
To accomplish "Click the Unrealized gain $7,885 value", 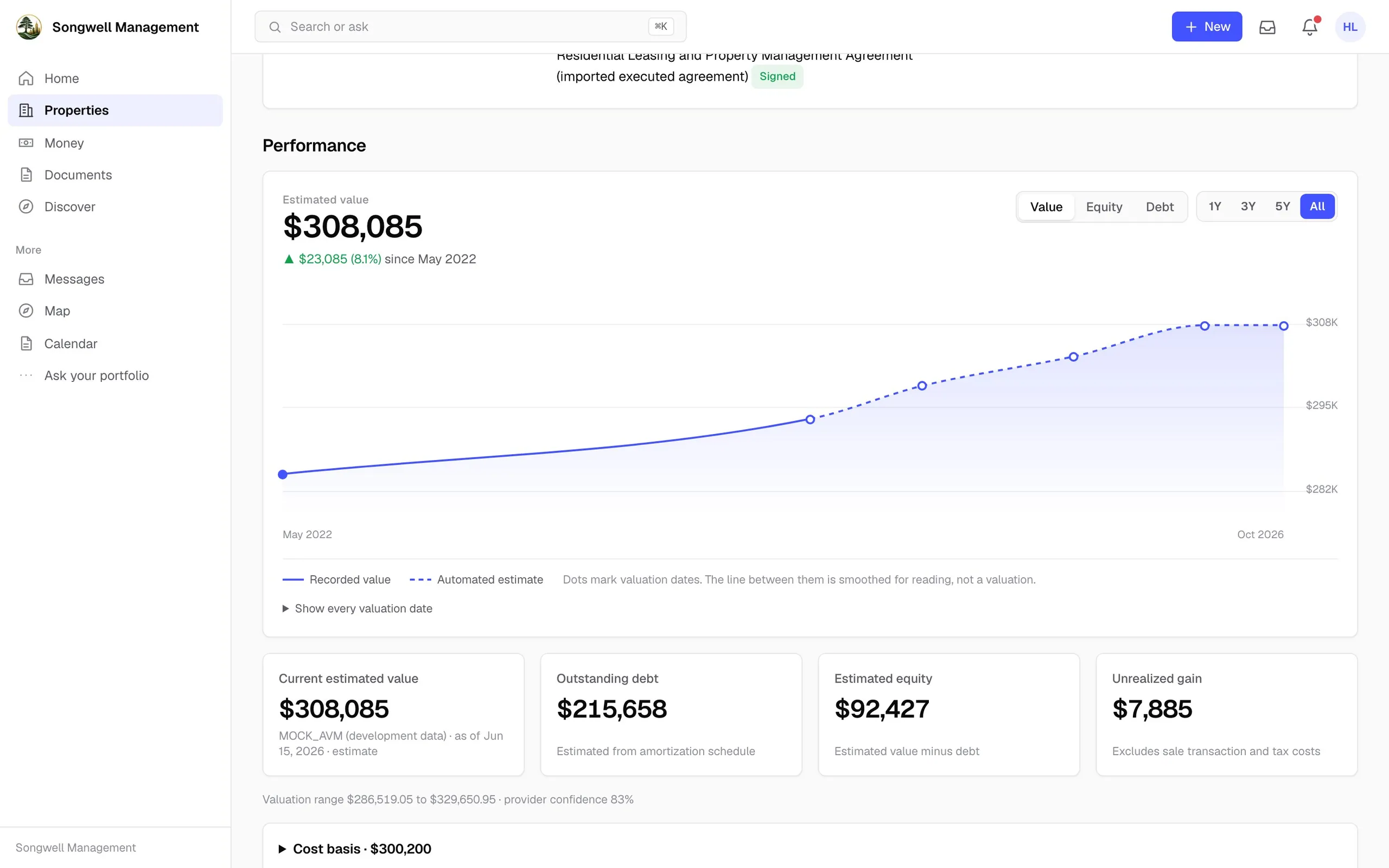I will pyautogui.click(x=1152, y=709).
